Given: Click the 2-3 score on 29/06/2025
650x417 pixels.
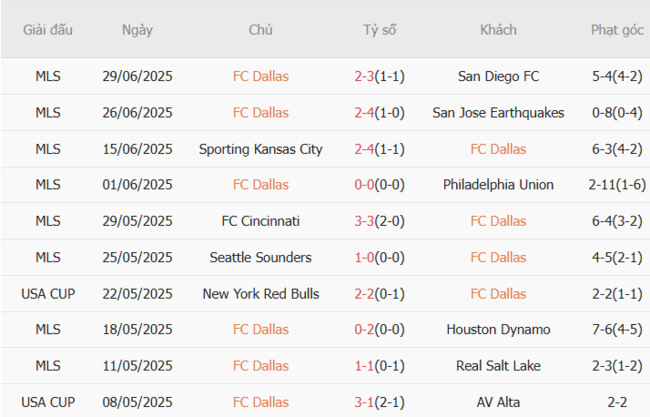Looking at the screenshot, I should [x=364, y=77].
